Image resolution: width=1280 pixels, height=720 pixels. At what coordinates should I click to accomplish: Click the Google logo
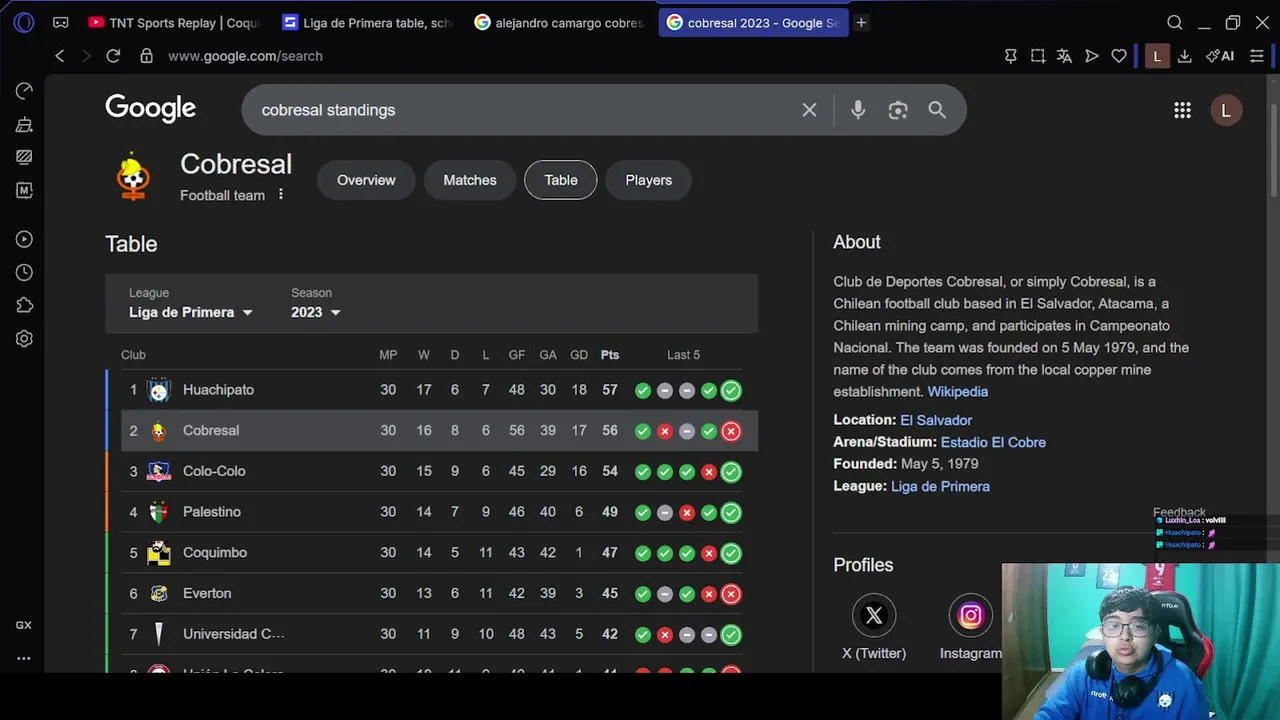[151, 109]
